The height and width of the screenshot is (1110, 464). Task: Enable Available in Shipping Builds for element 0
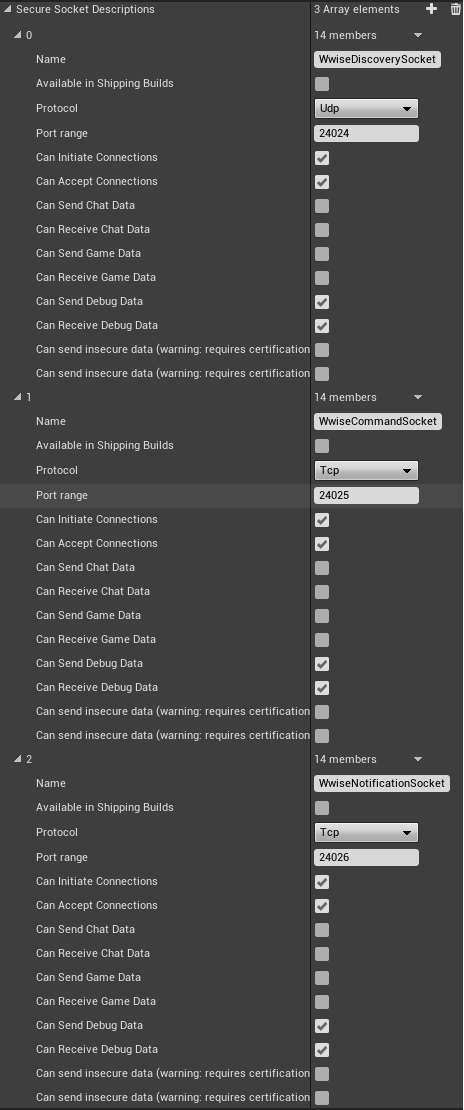pos(322,84)
